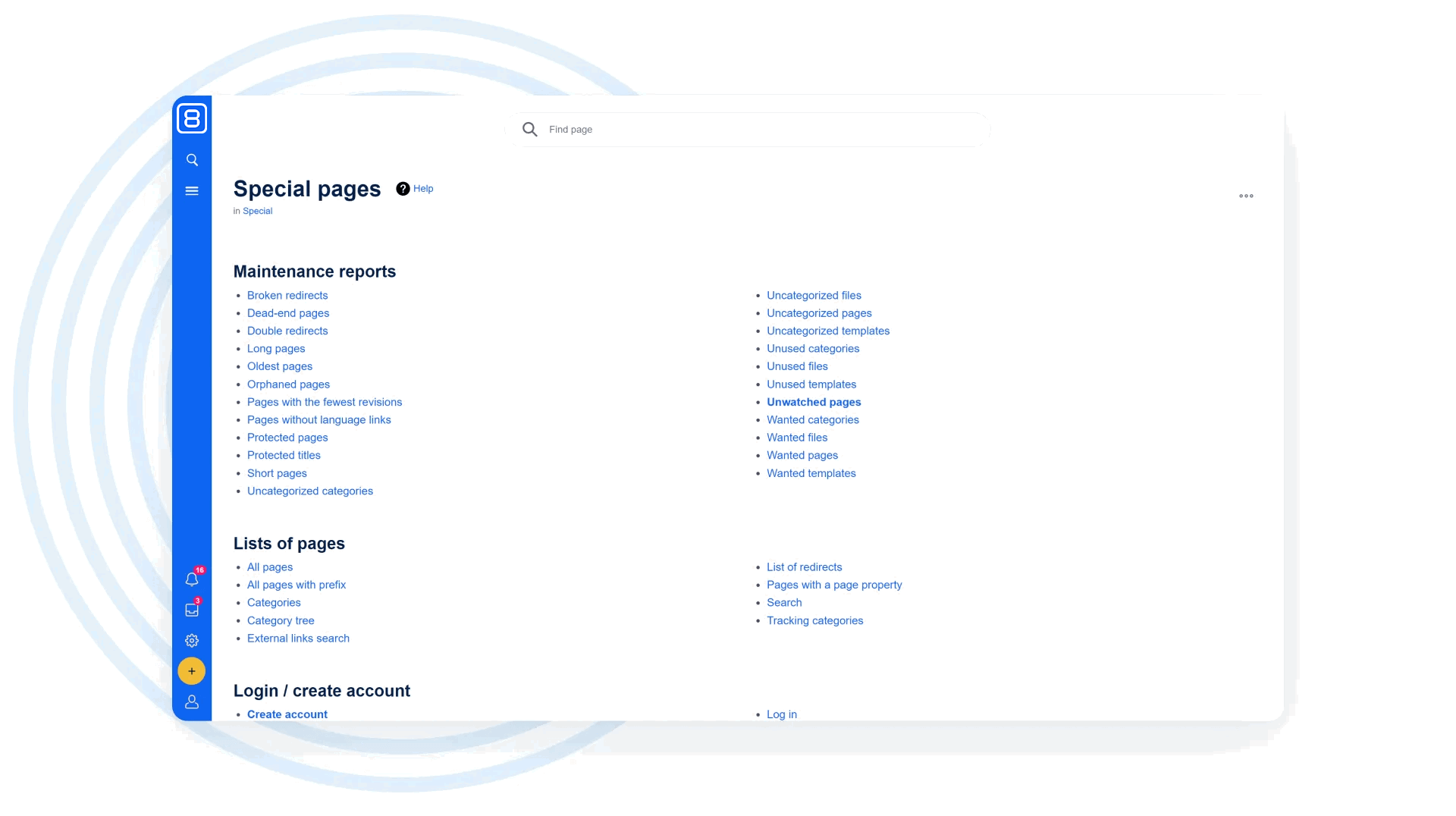Open the Special breadcrumb link
The image size is (1456, 816).
(x=257, y=212)
